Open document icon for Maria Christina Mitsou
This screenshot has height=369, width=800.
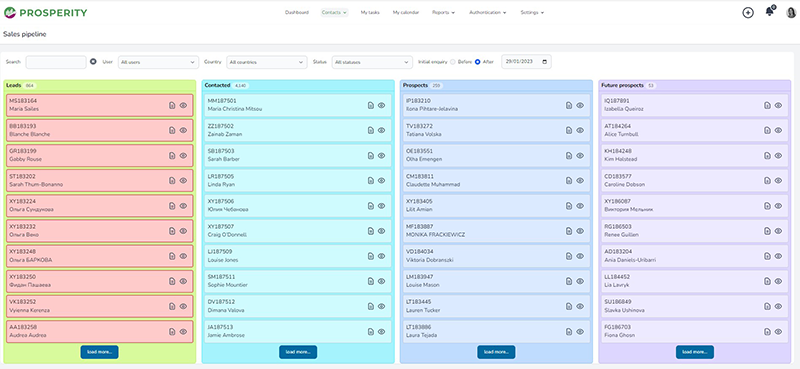click(x=371, y=105)
